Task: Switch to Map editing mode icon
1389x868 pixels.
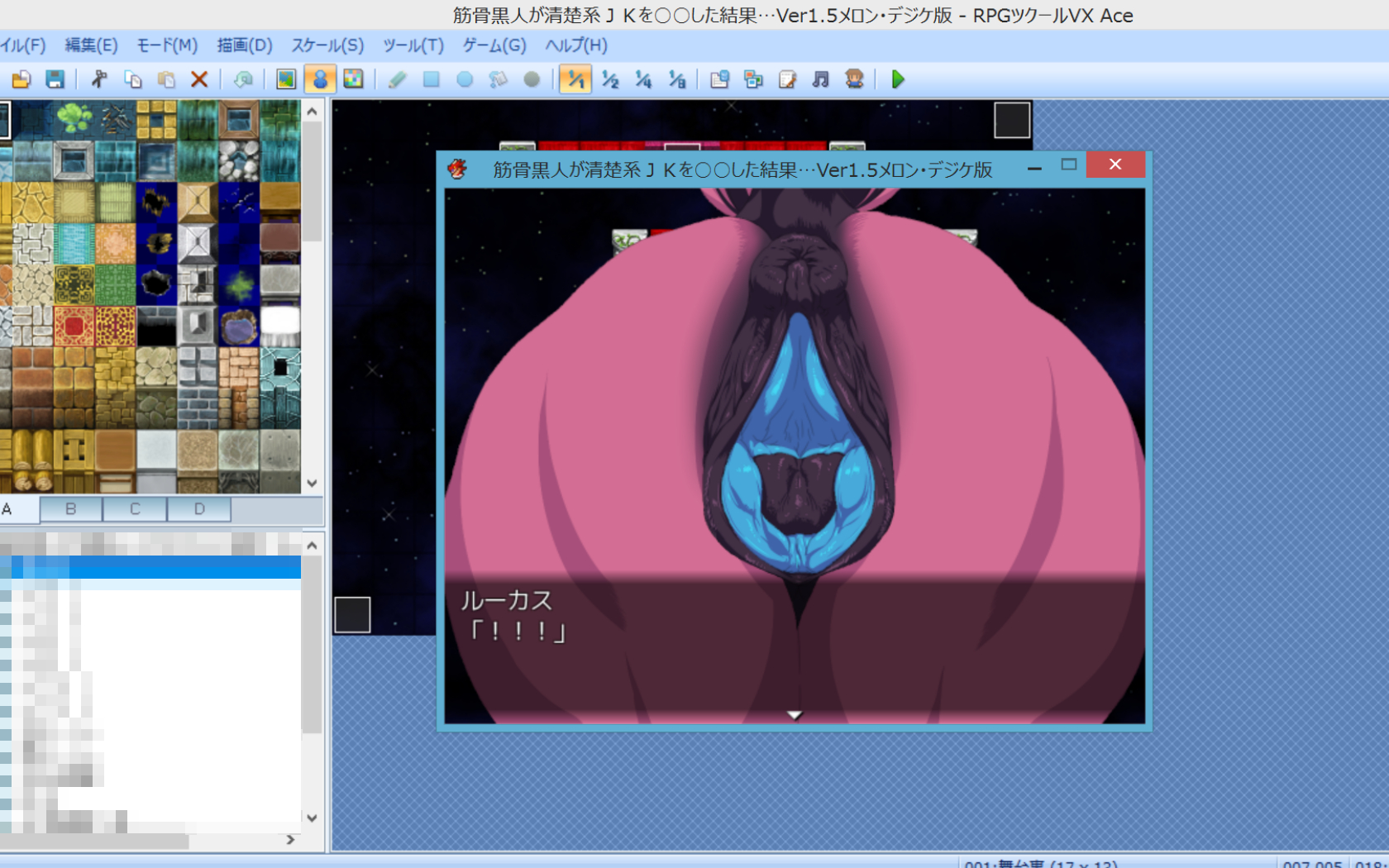Action: pos(286,79)
